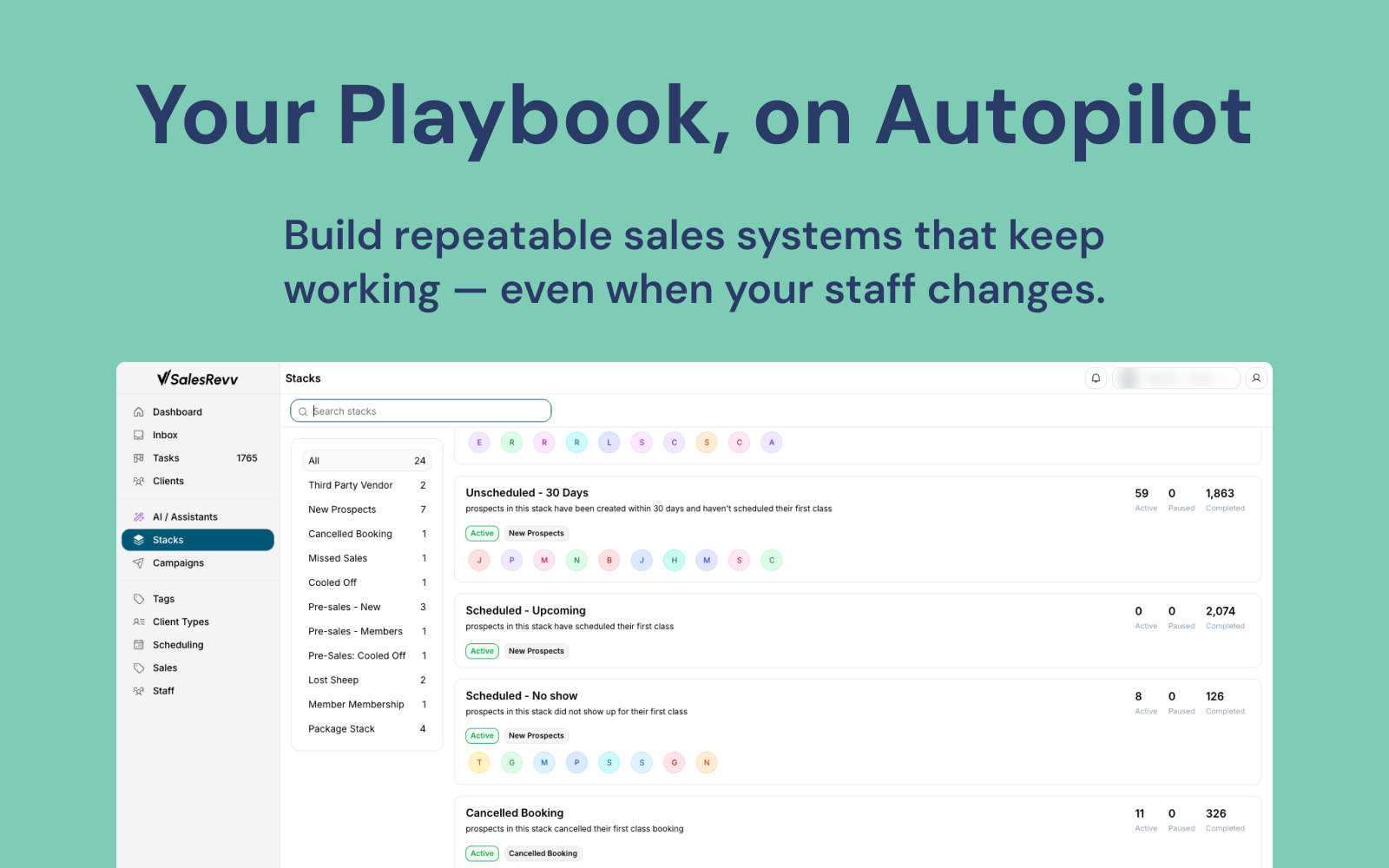Click the SalesRevv logo
The width and height of the screenshot is (1389, 868).
tap(198, 378)
